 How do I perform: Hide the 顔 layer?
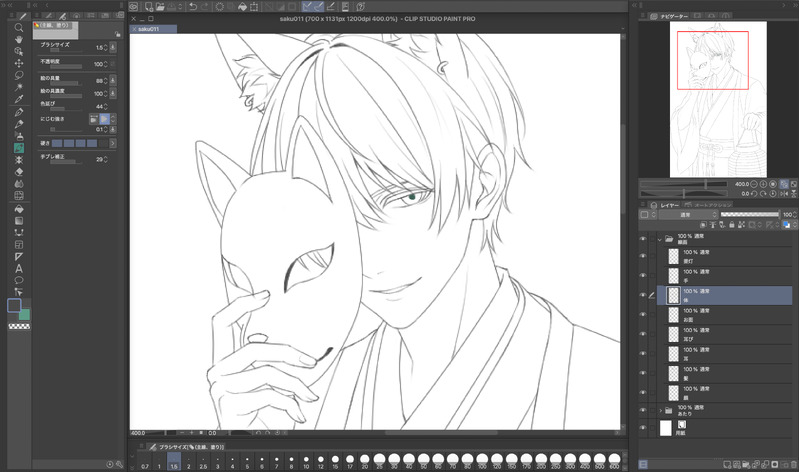643,392
